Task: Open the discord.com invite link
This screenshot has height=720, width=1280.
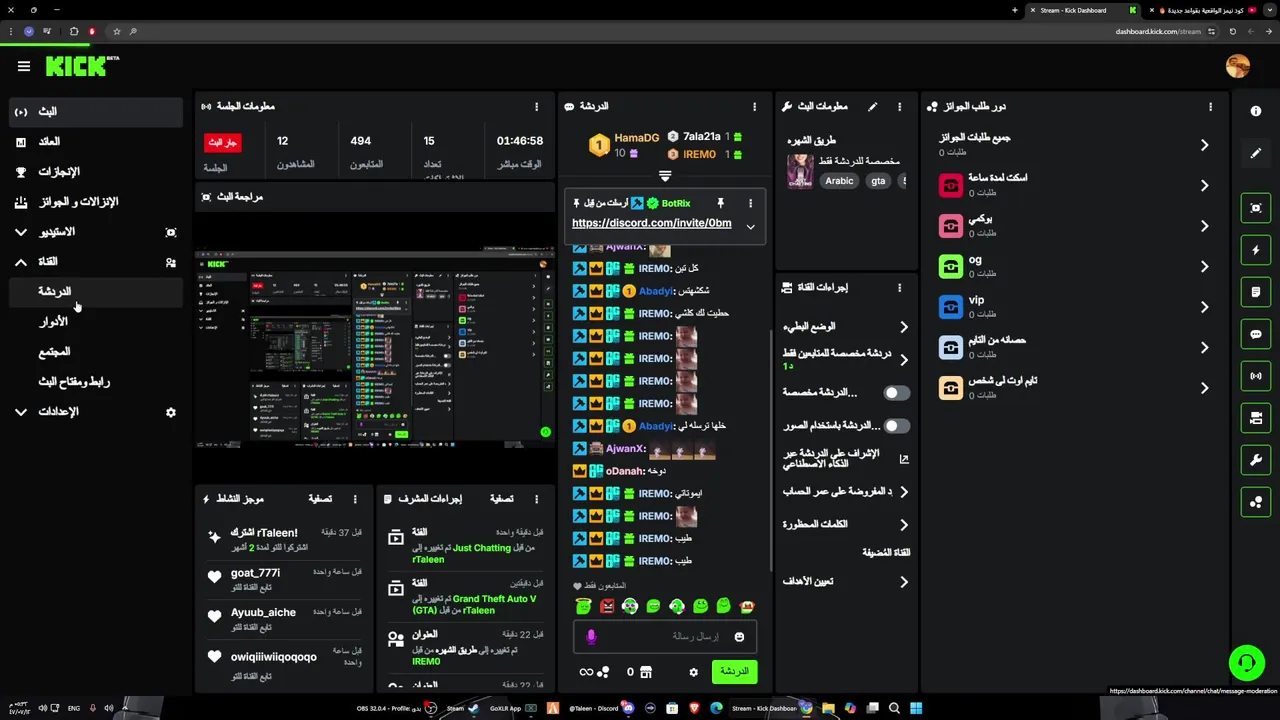Action: point(651,223)
